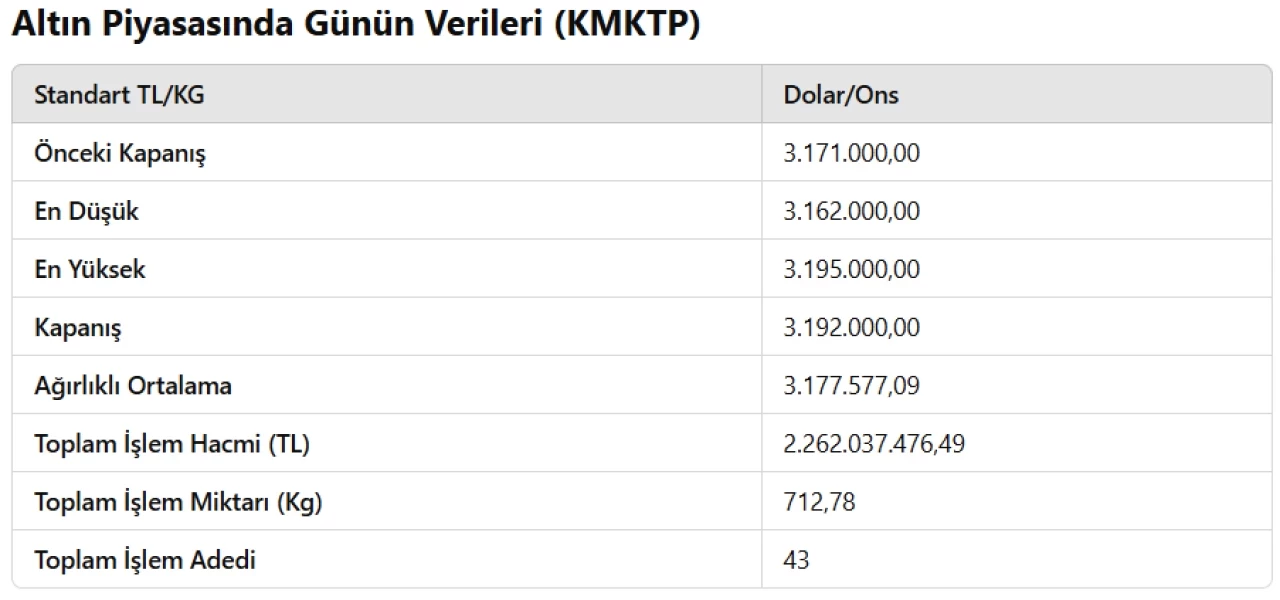Click the 'Kapanış' row label
1280x600 pixels.
pos(78,327)
